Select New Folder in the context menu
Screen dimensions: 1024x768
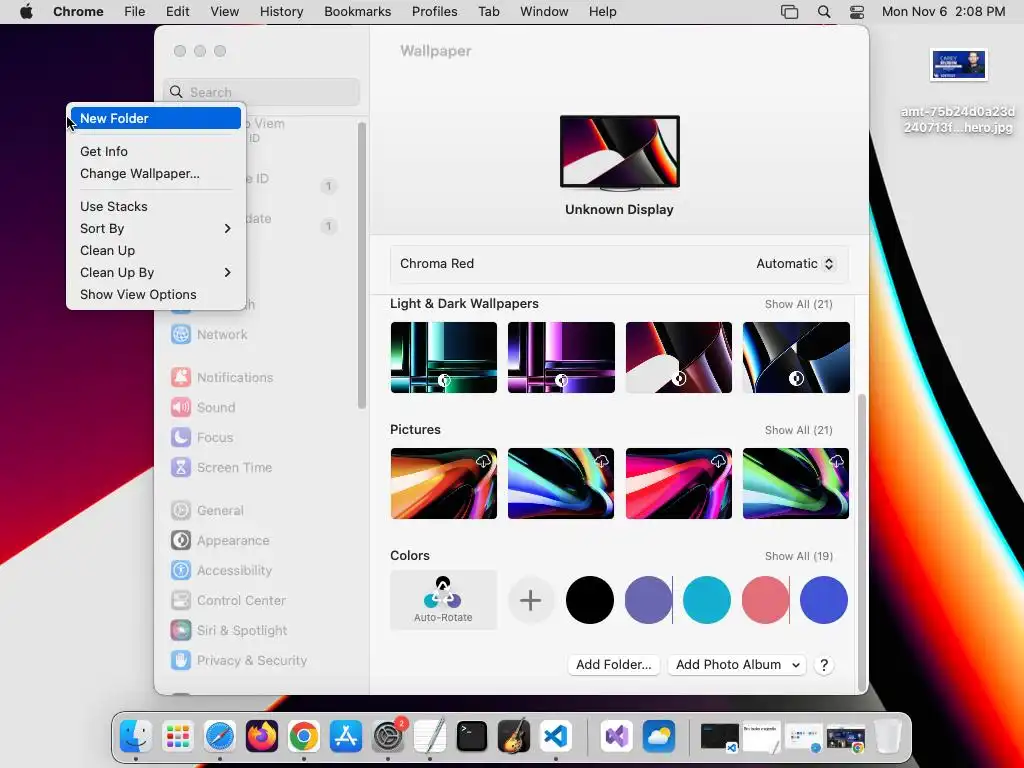(x=155, y=118)
